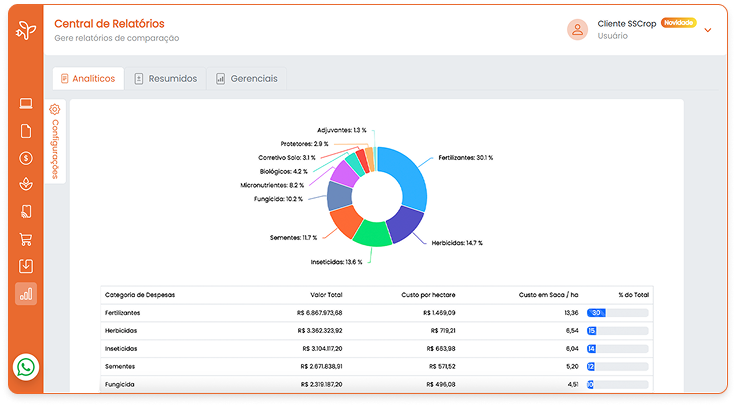Switch to the Gerenciais tab
The width and height of the screenshot is (736, 406).
tap(246, 78)
